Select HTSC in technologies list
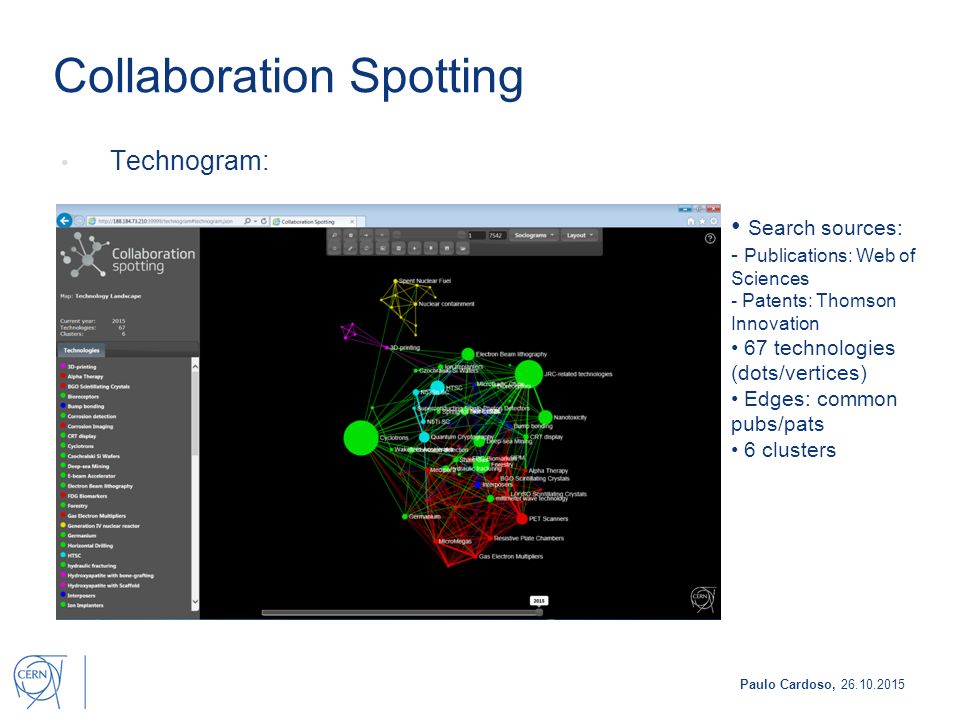The image size is (960, 720). [x=70, y=555]
